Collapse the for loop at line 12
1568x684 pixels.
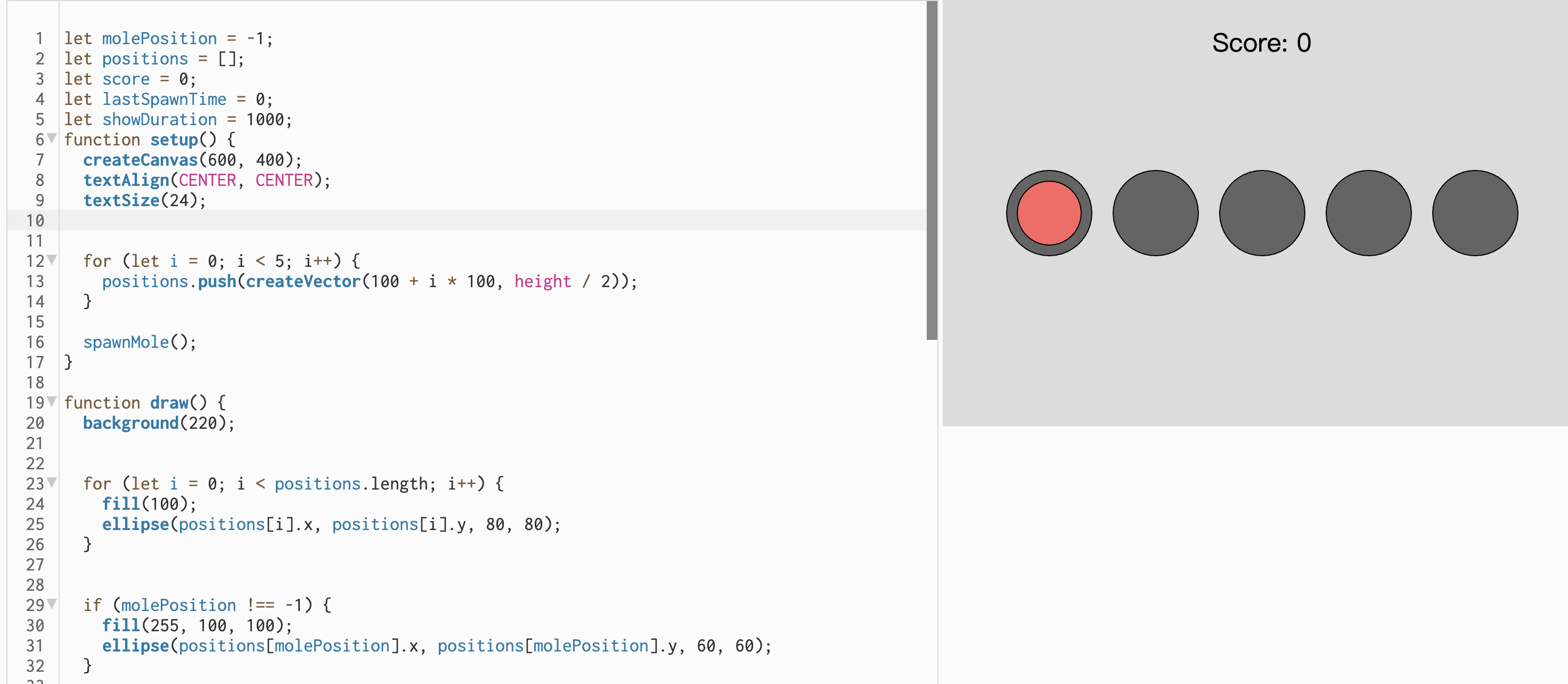click(x=52, y=260)
